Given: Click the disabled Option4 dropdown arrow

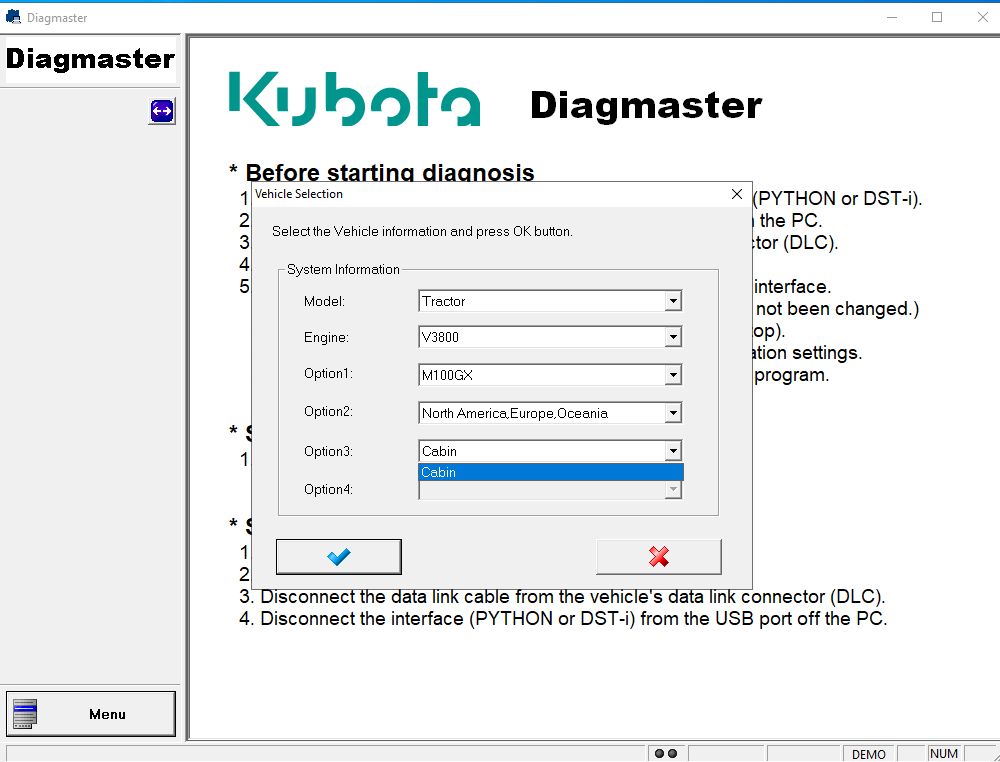Looking at the screenshot, I should point(673,490).
